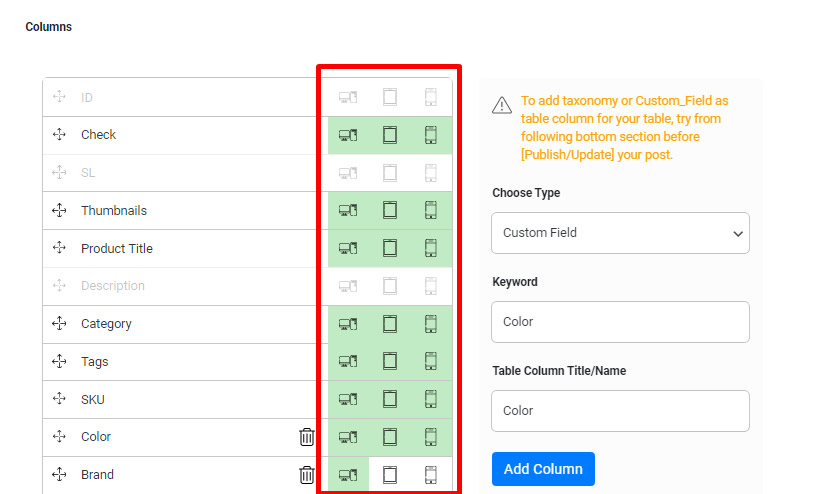Toggle tablet visibility for Product Title
The width and height of the screenshot is (814, 494).
coord(390,248)
